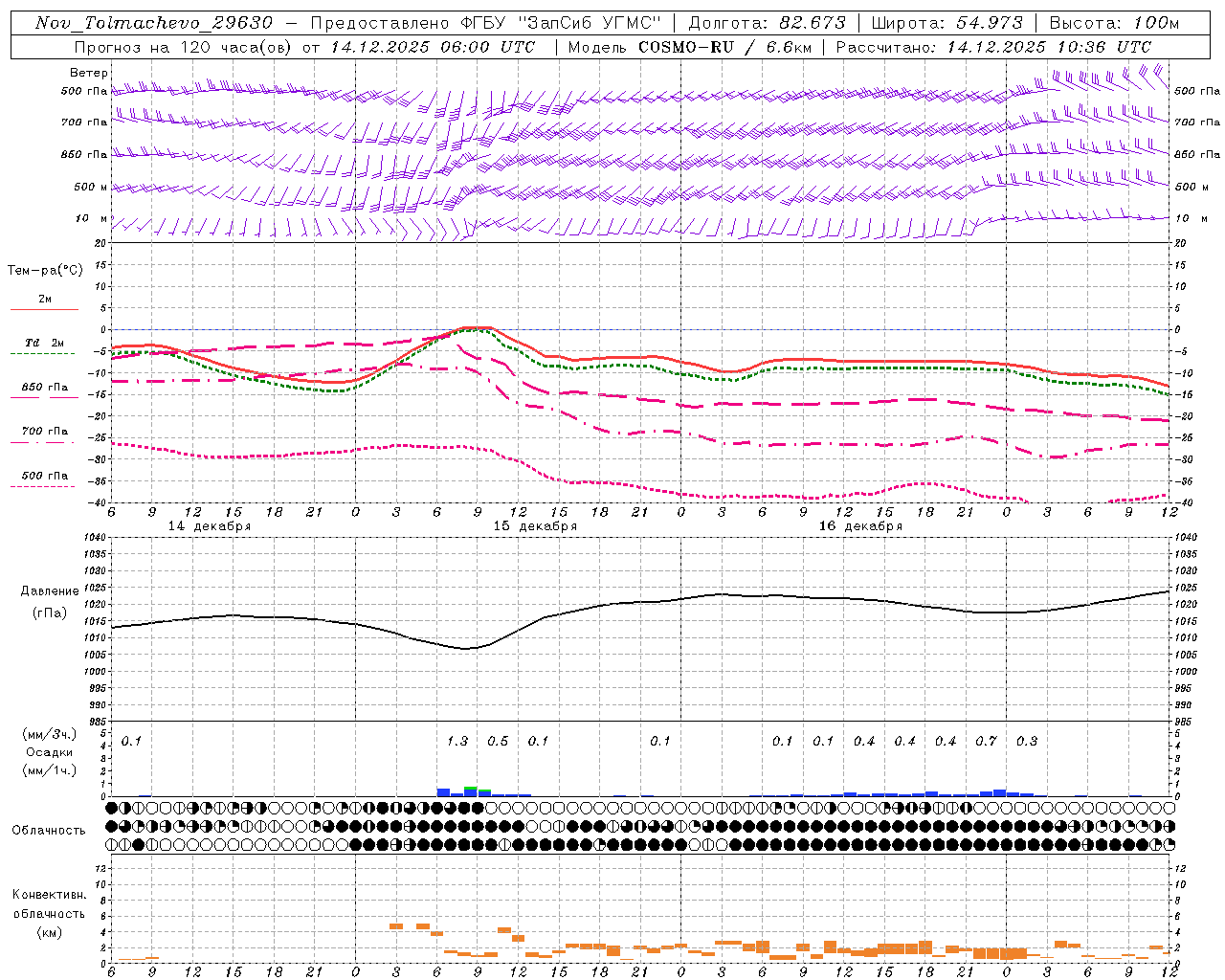Click the '0.3' precipitation amount
This screenshot has height=980, width=1225.
coord(1027,741)
